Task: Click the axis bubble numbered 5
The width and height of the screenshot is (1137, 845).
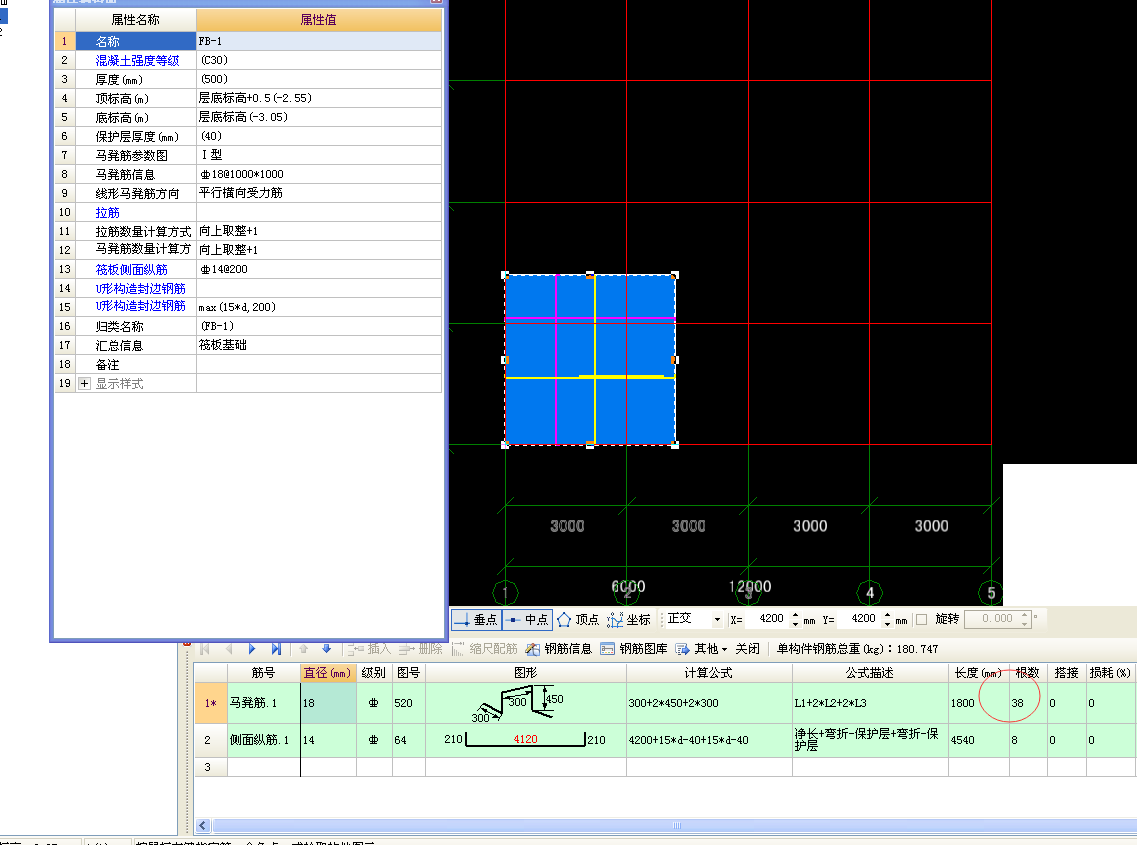Action: tap(991, 593)
